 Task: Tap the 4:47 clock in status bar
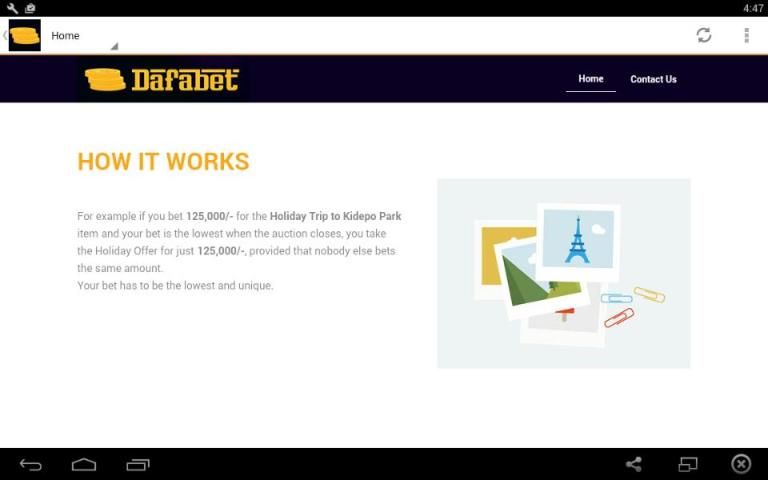pyautogui.click(x=753, y=8)
